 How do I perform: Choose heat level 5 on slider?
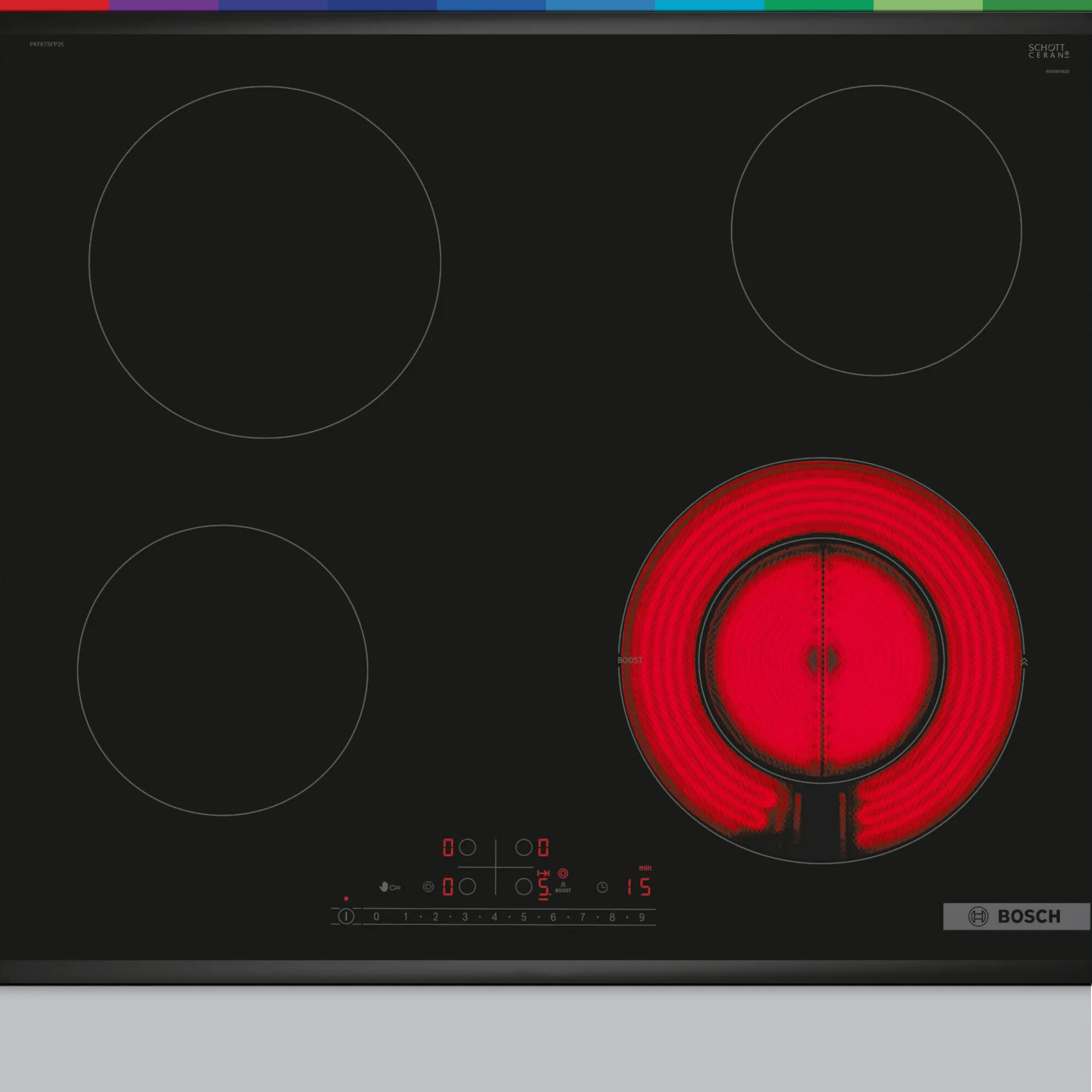524,917
